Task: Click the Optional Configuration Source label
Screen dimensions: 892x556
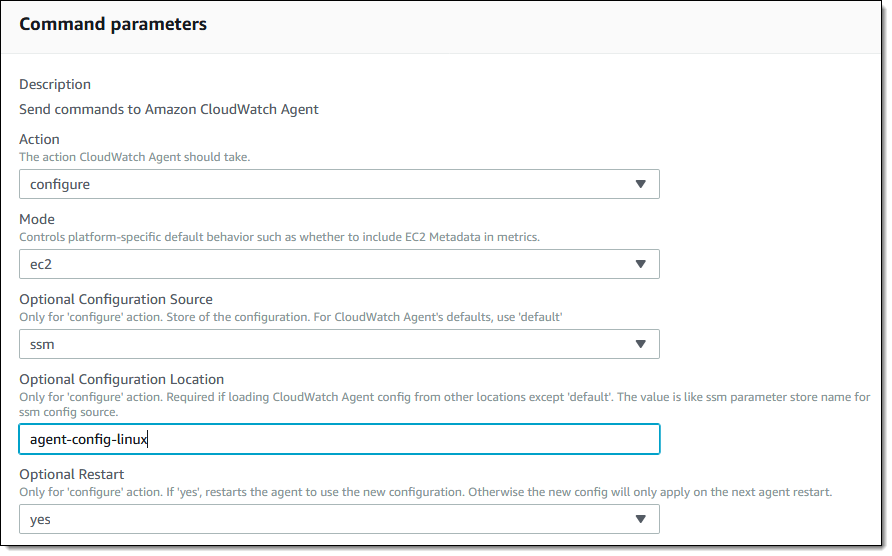Action: [x=116, y=299]
